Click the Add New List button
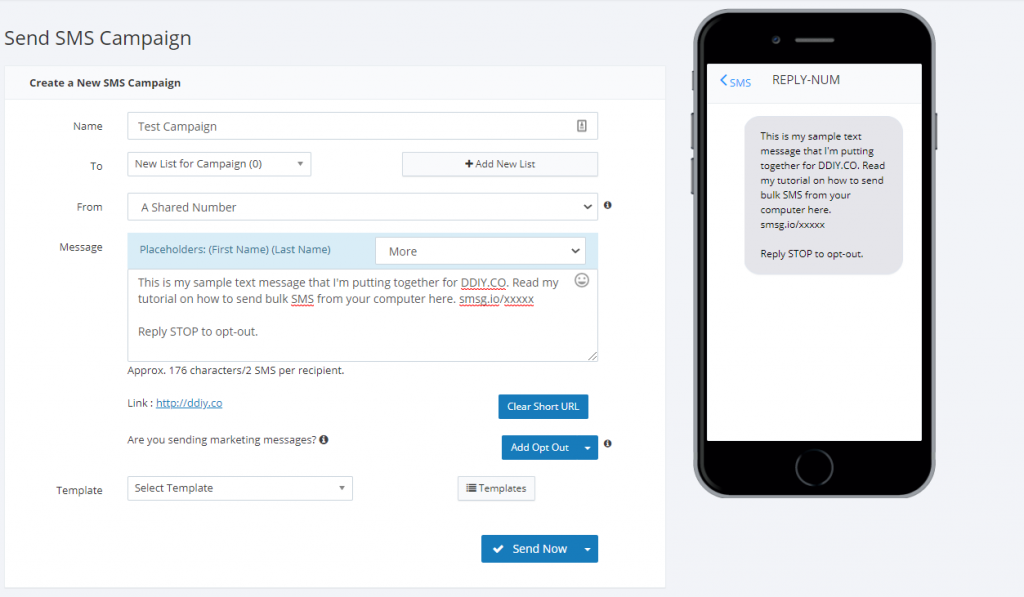The width and height of the screenshot is (1024, 597). (499, 164)
